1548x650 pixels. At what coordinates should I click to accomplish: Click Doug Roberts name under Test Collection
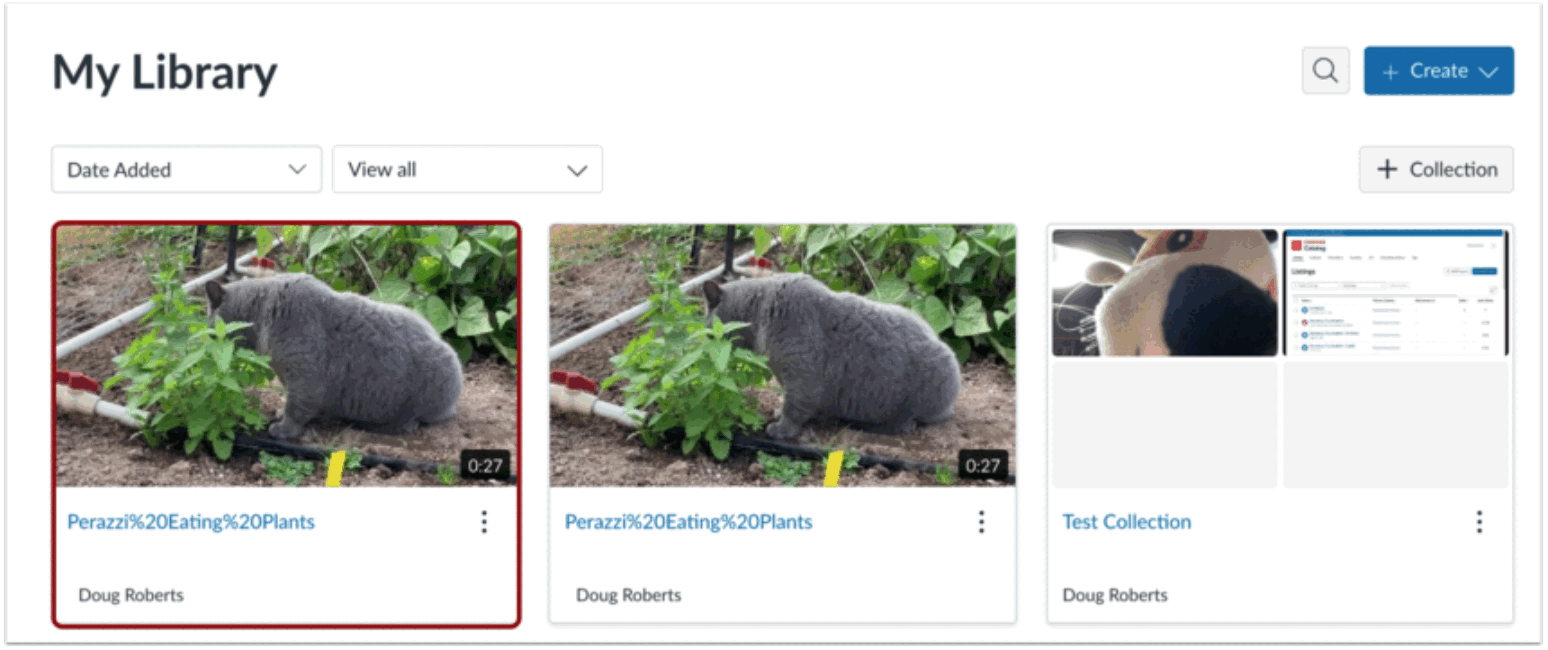click(x=1115, y=595)
